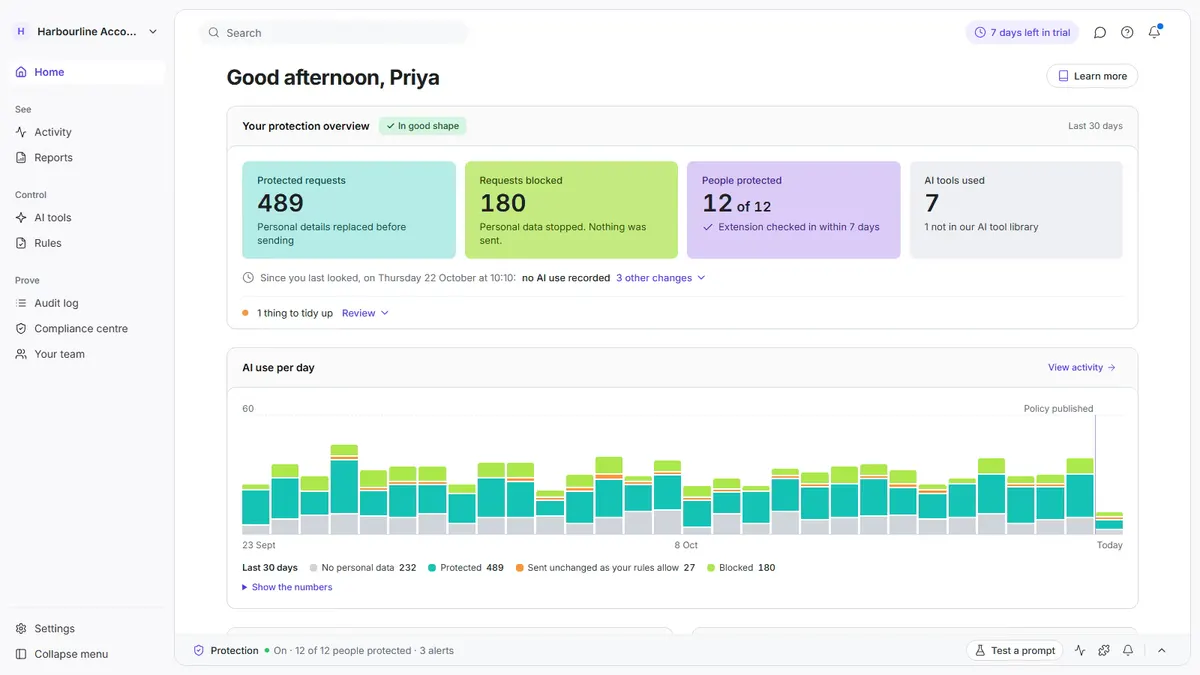The width and height of the screenshot is (1200, 675).
Task: Click the 'View activity' link
Action: point(1082,368)
